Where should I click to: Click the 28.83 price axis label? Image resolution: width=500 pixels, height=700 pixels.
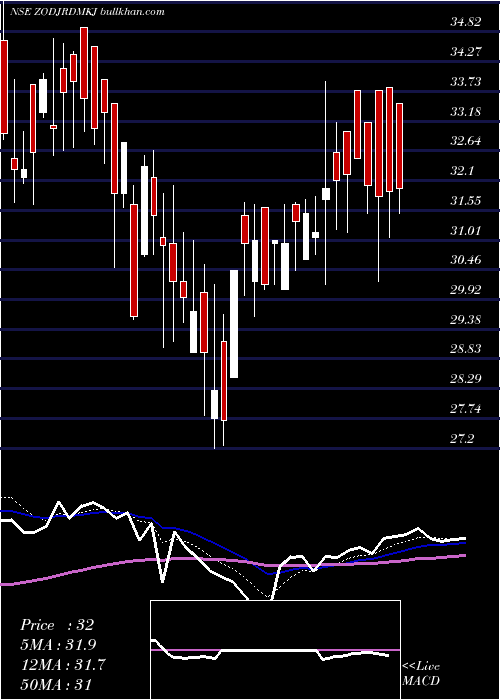pyautogui.click(x=466, y=349)
